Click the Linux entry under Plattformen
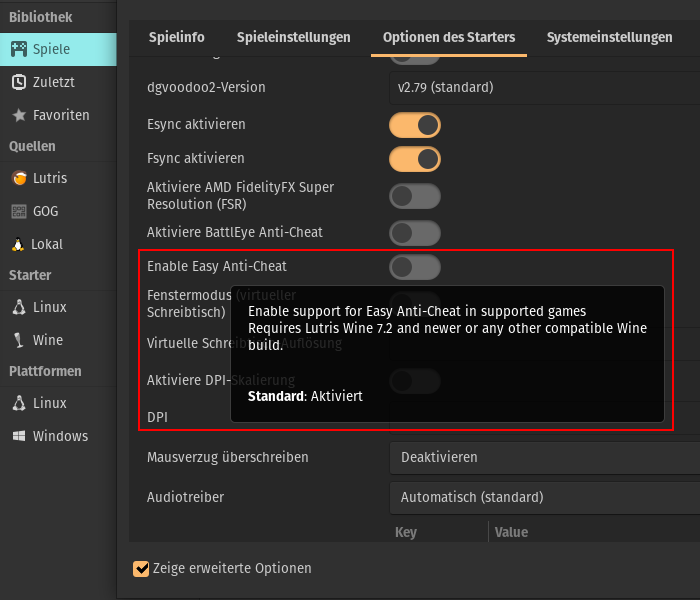This screenshot has width=700, height=600. pos(49,403)
